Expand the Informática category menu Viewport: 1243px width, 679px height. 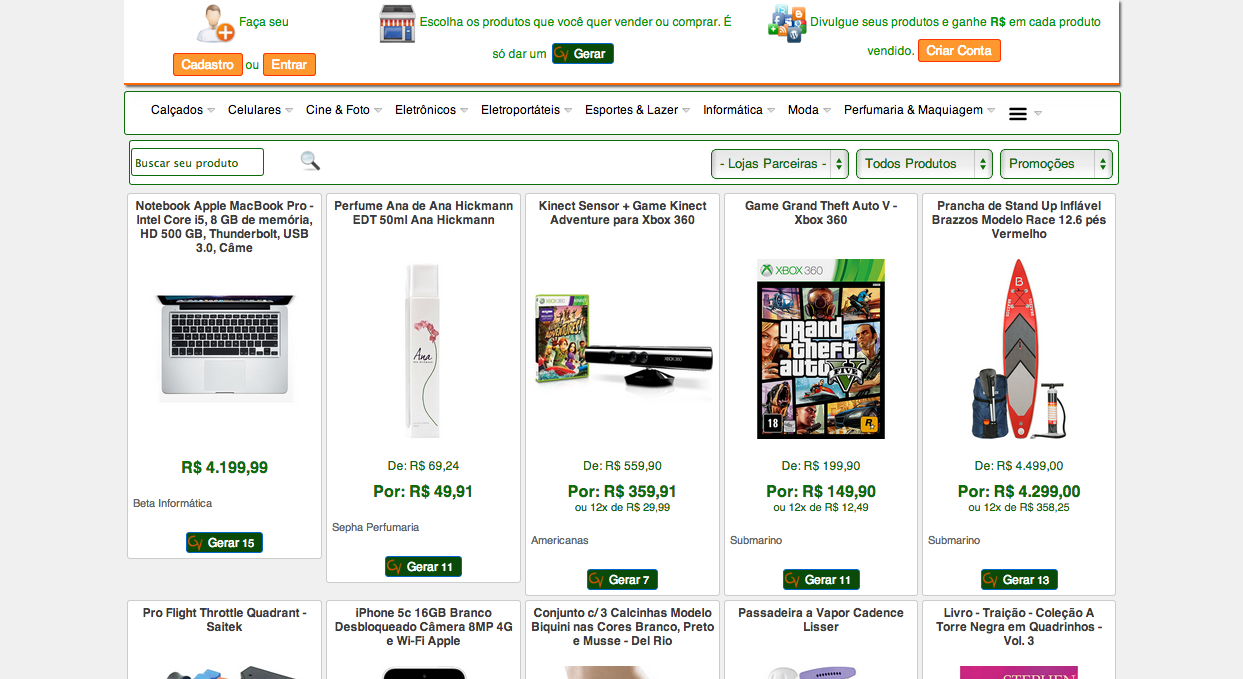pyautogui.click(x=739, y=110)
